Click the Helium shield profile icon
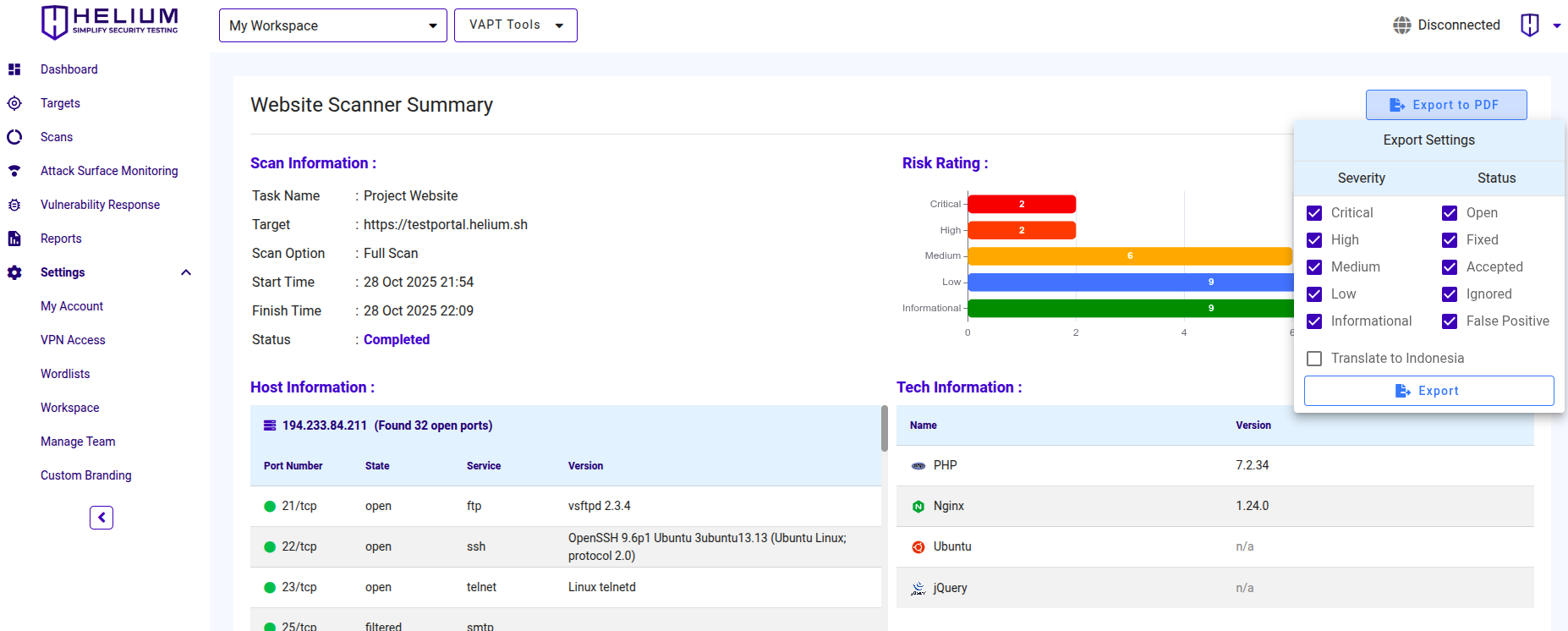The image size is (1568, 631). click(x=1529, y=25)
